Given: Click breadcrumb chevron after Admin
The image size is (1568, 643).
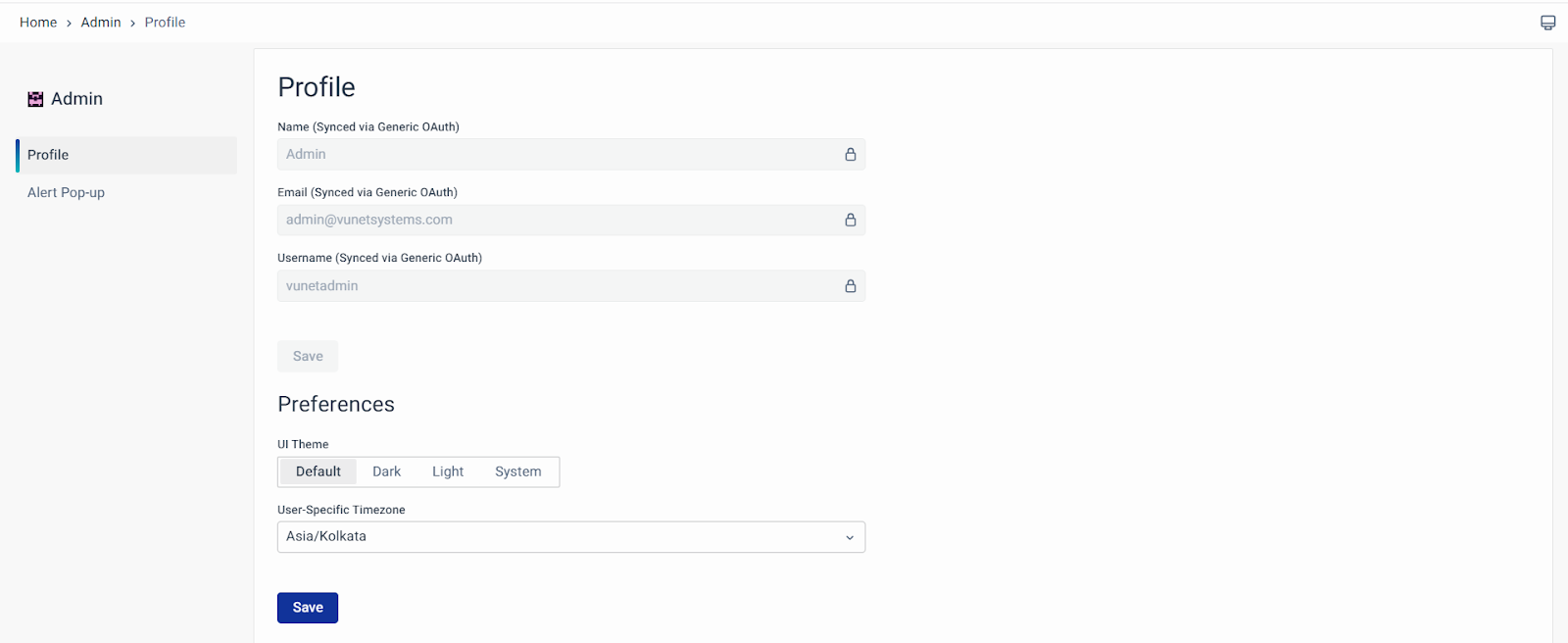Looking at the screenshot, I should [132, 24].
